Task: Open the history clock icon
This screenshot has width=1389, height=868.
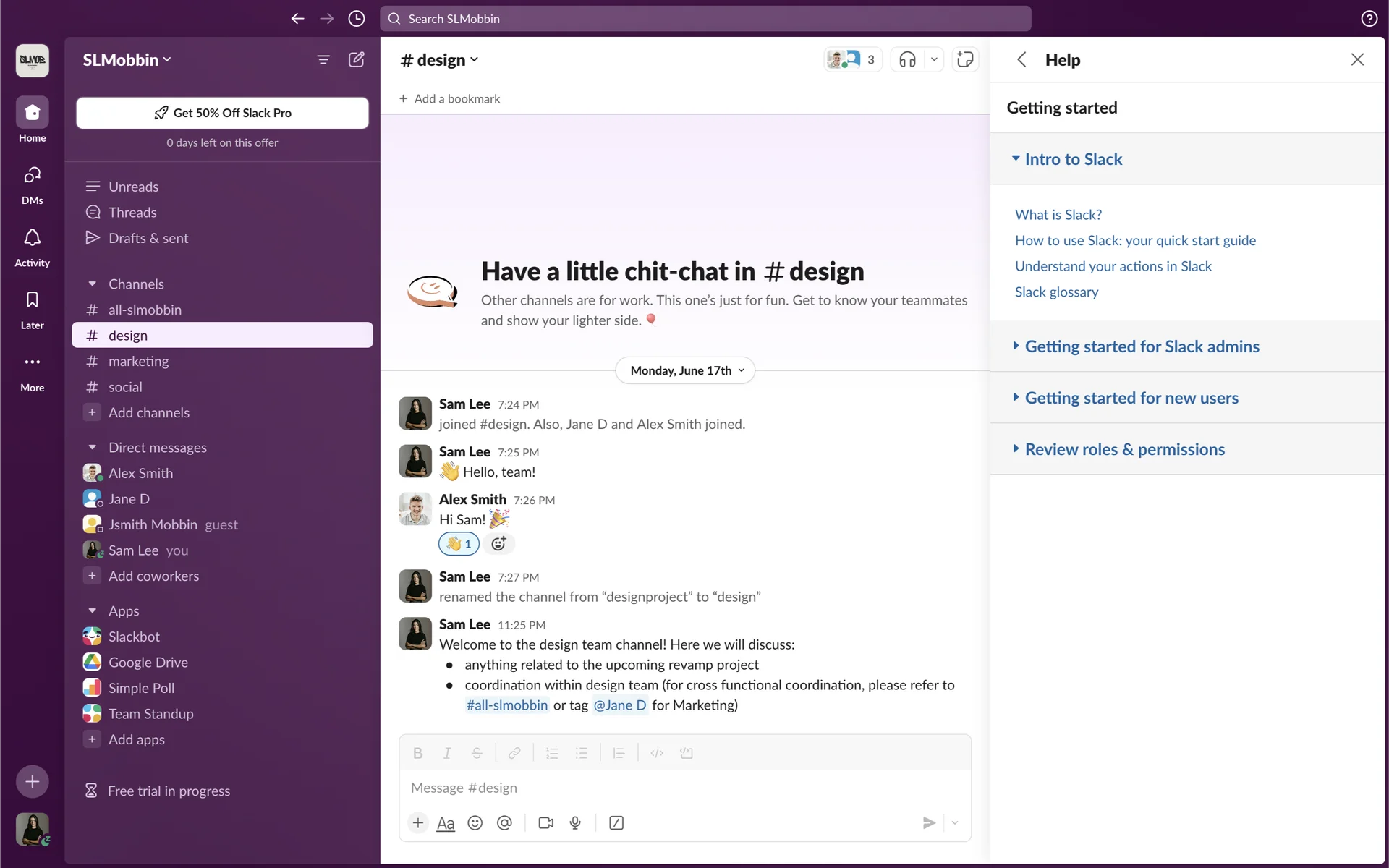Action: (356, 19)
